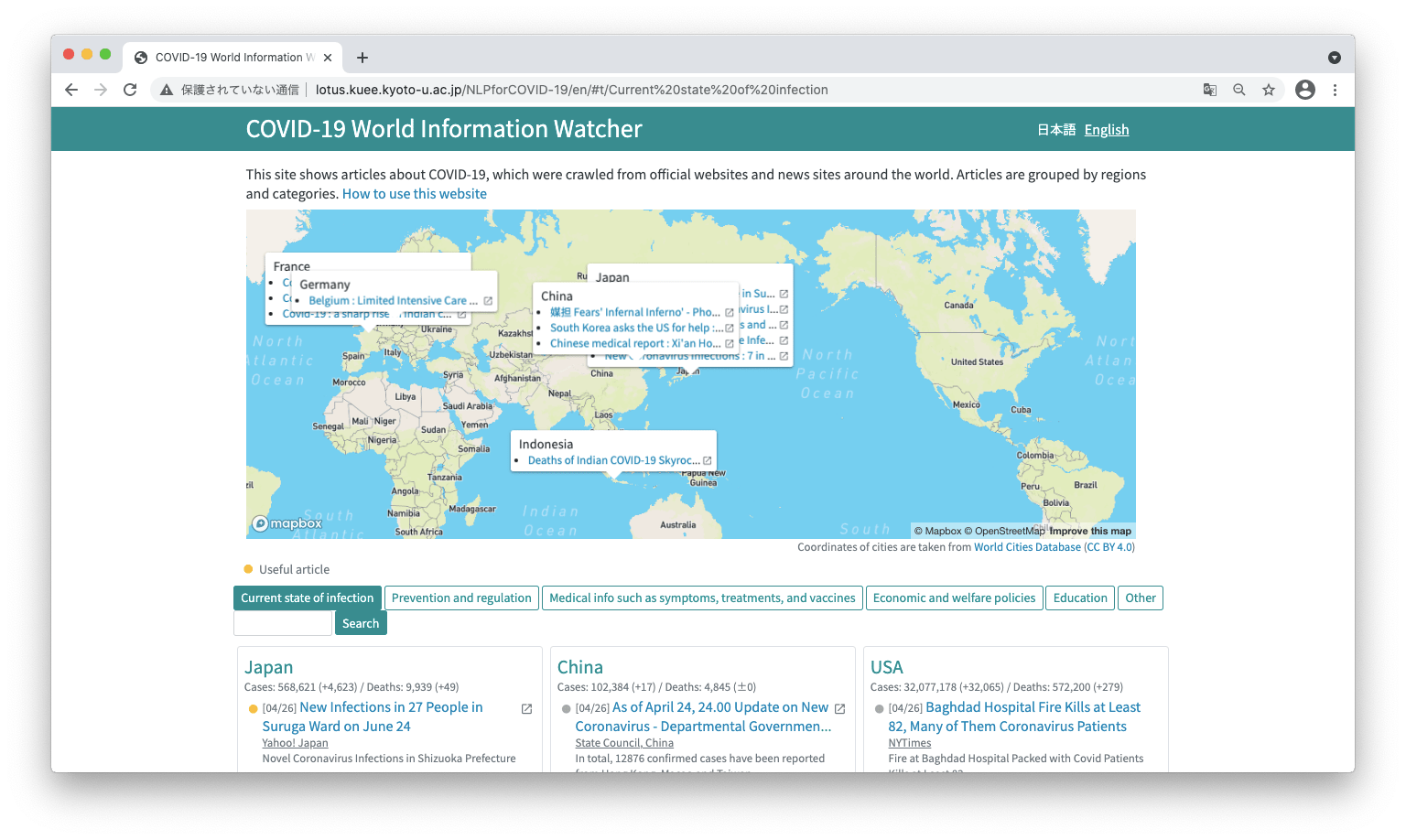Open the tab search chevron at the tab strip's right
This screenshot has width=1406, height=840.
point(1335,57)
